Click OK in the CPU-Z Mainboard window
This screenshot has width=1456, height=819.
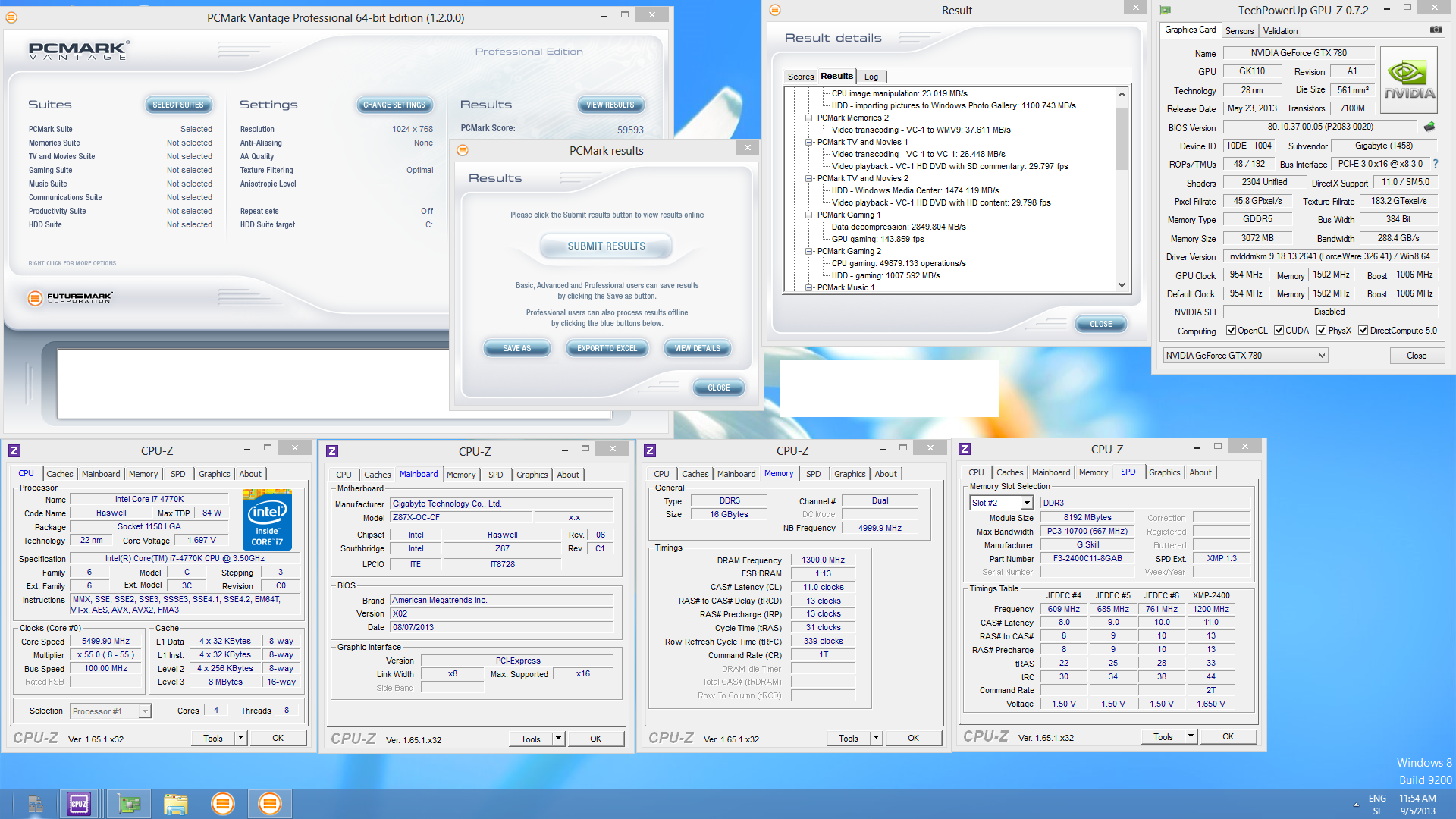pos(595,739)
